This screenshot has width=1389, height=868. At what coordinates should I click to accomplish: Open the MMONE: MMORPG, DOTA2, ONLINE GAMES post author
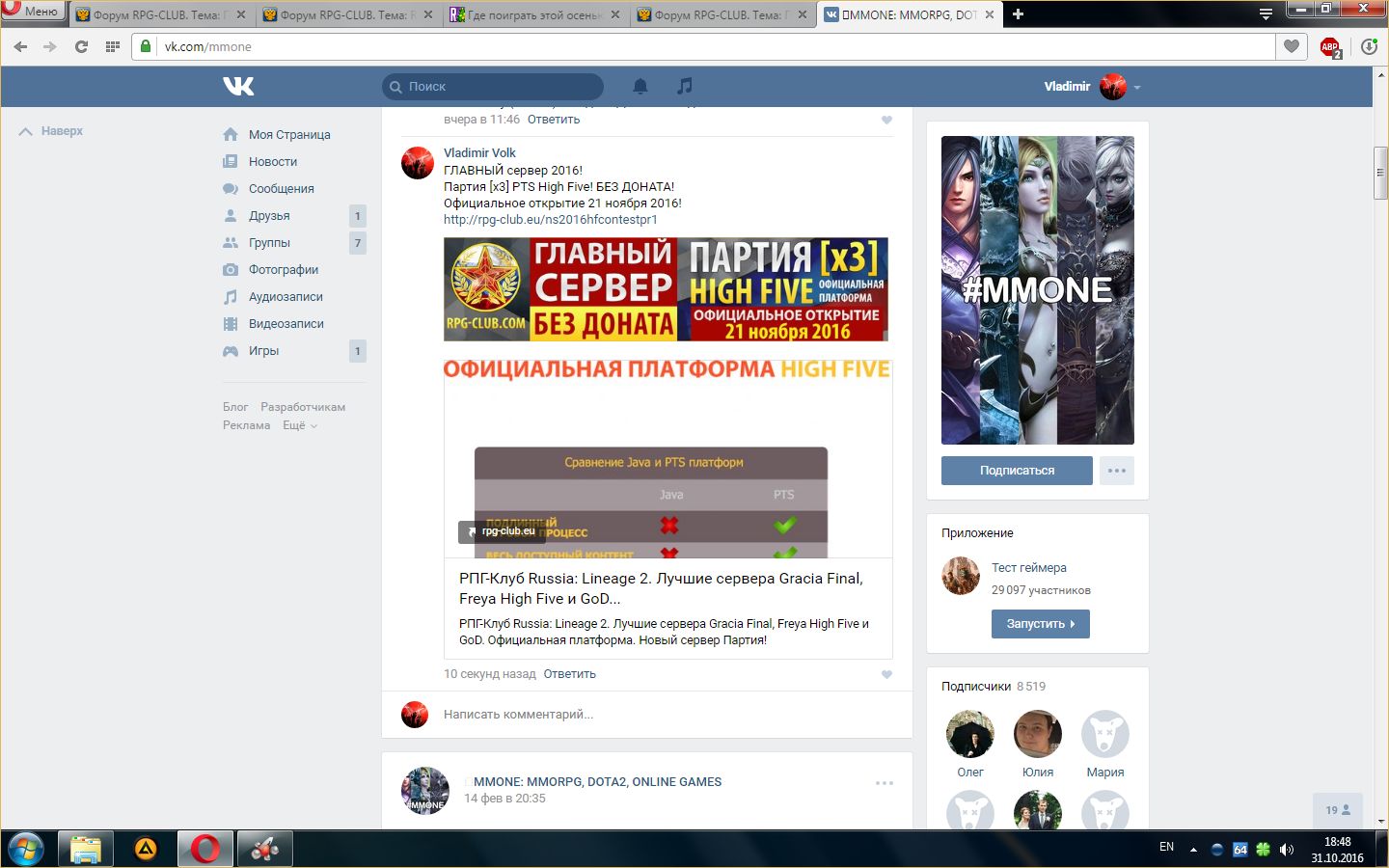[x=597, y=782]
